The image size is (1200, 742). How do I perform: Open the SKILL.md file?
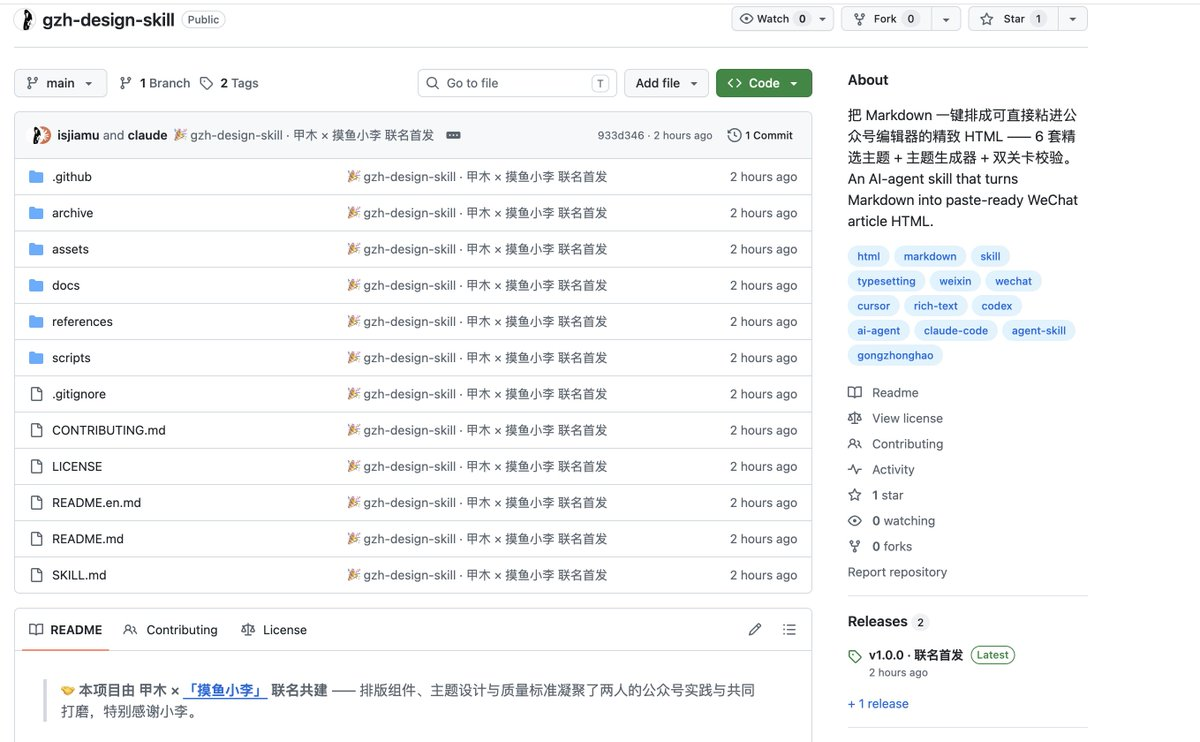coord(79,575)
